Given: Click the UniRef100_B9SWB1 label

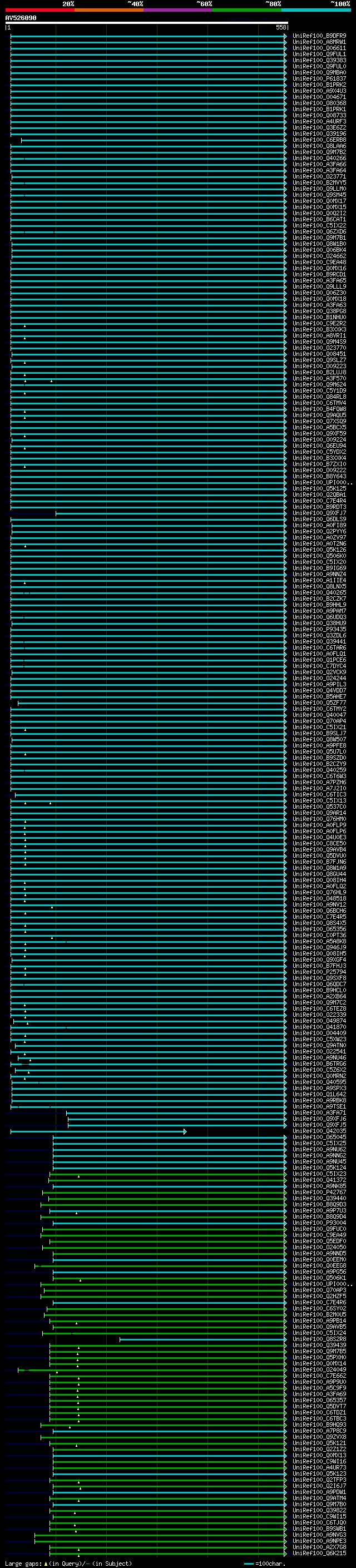Looking at the screenshot, I should pos(319,1529).
